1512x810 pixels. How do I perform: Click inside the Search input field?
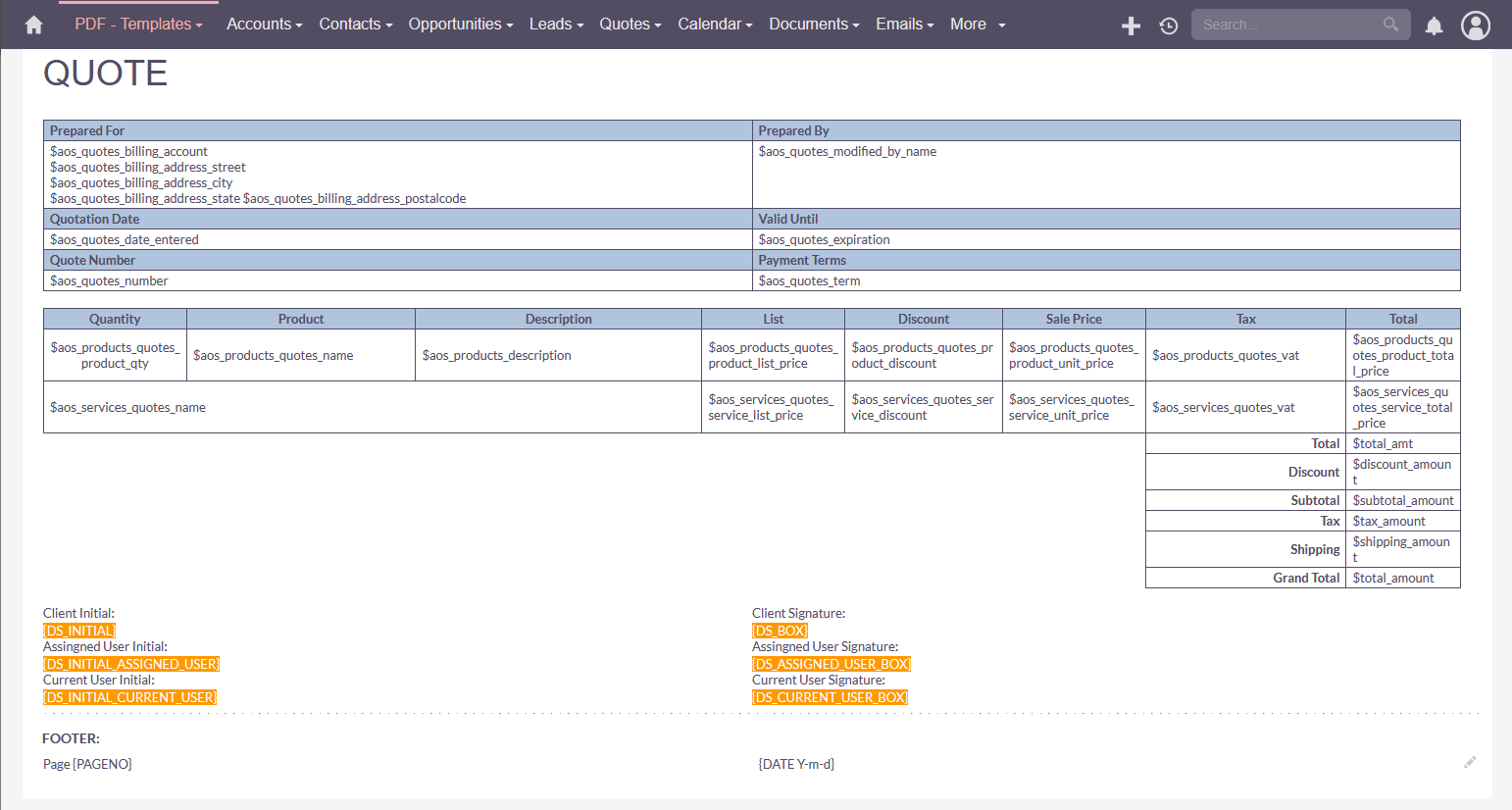click(1285, 24)
